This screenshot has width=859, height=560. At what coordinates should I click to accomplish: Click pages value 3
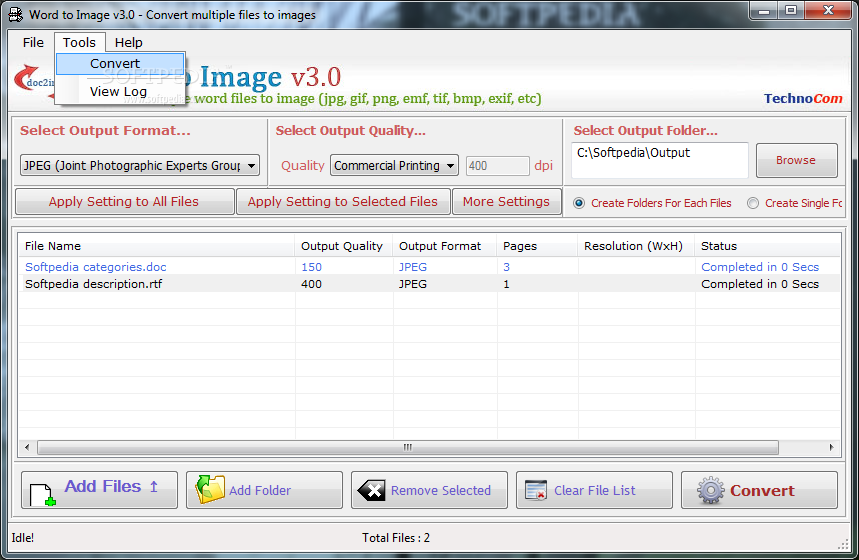(x=507, y=267)
